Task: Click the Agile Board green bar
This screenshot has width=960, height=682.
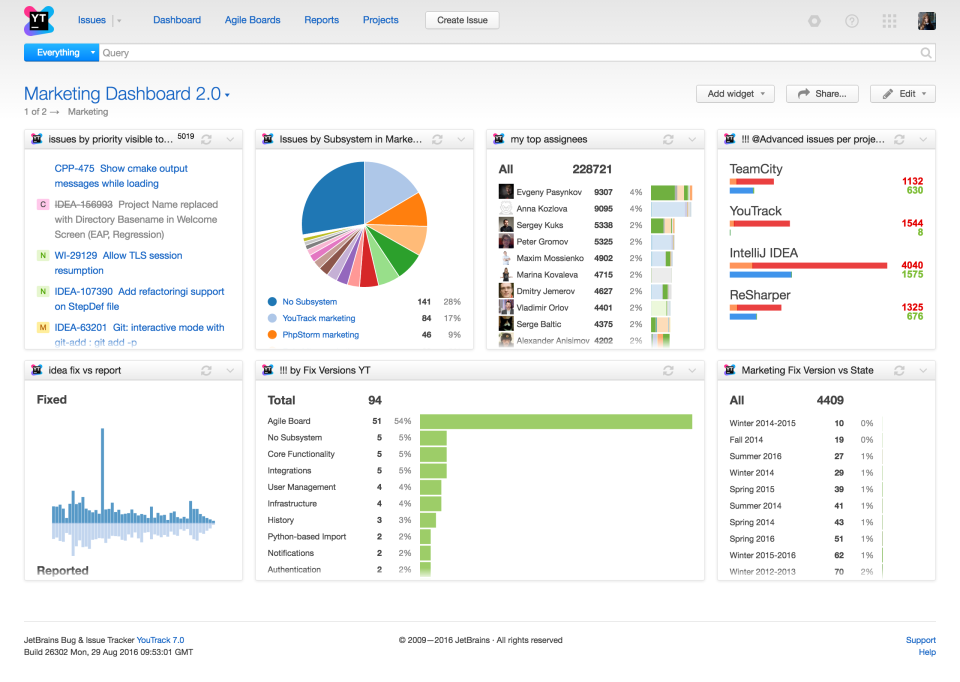Action: pos(556,421)
